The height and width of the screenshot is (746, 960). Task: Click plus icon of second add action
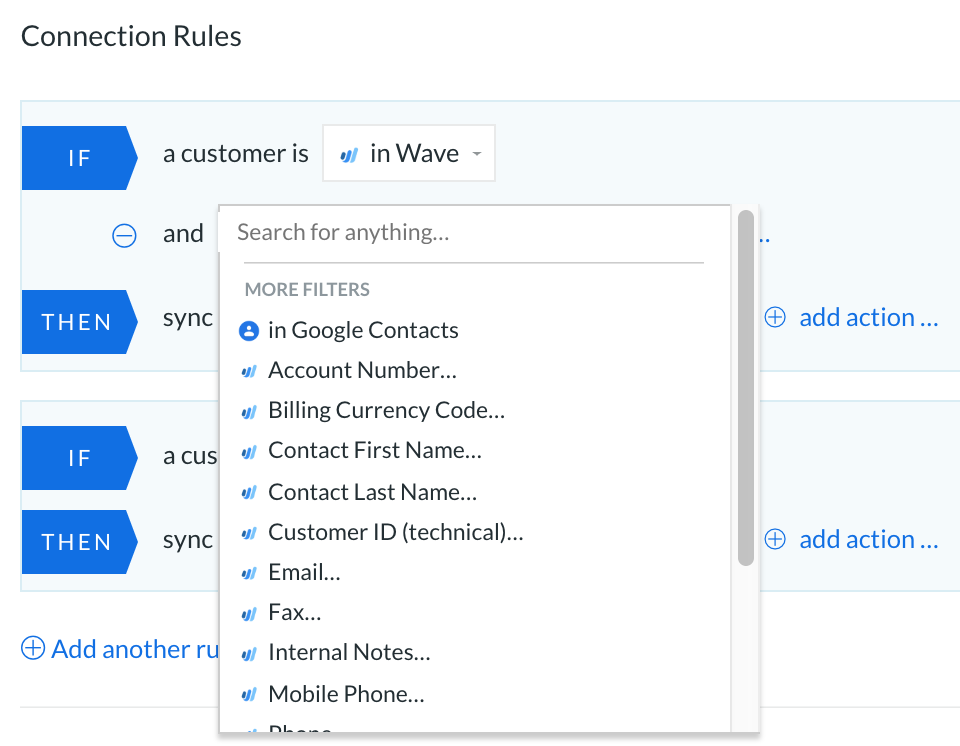click(x=775, y=539)
